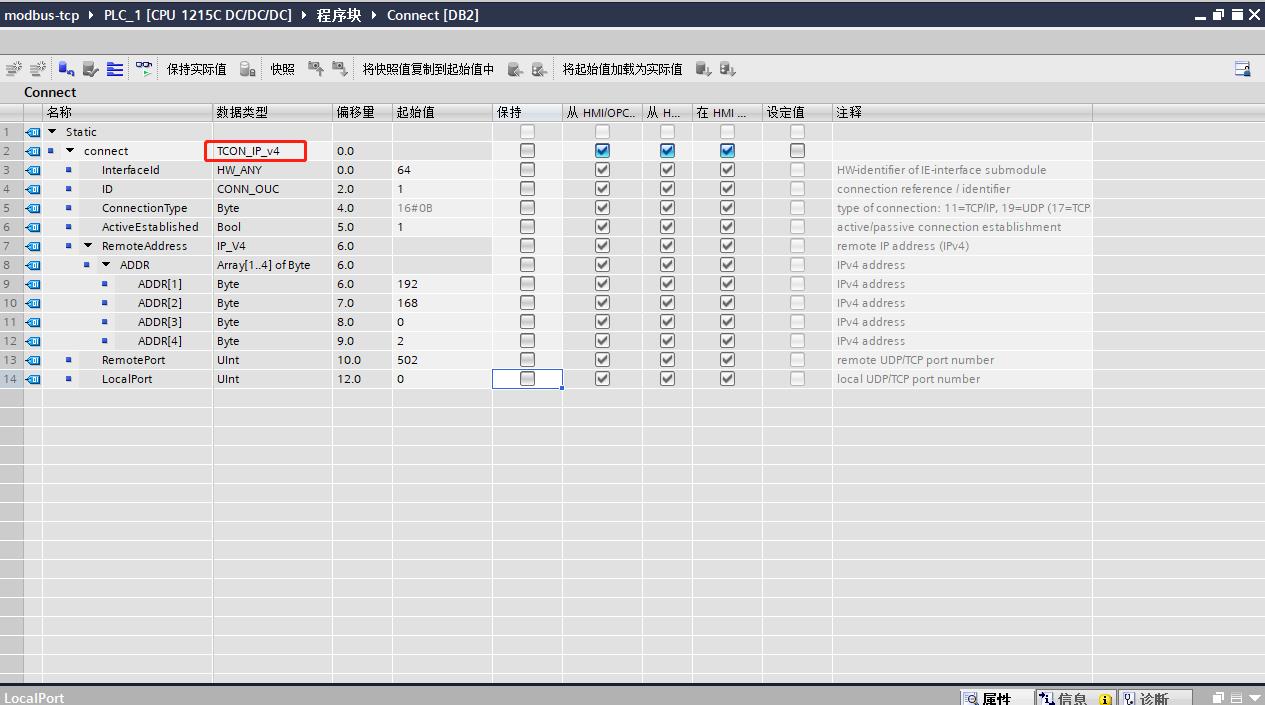Toggle 在 HMI visible checkbox in connect row

(x=727, y=151)
